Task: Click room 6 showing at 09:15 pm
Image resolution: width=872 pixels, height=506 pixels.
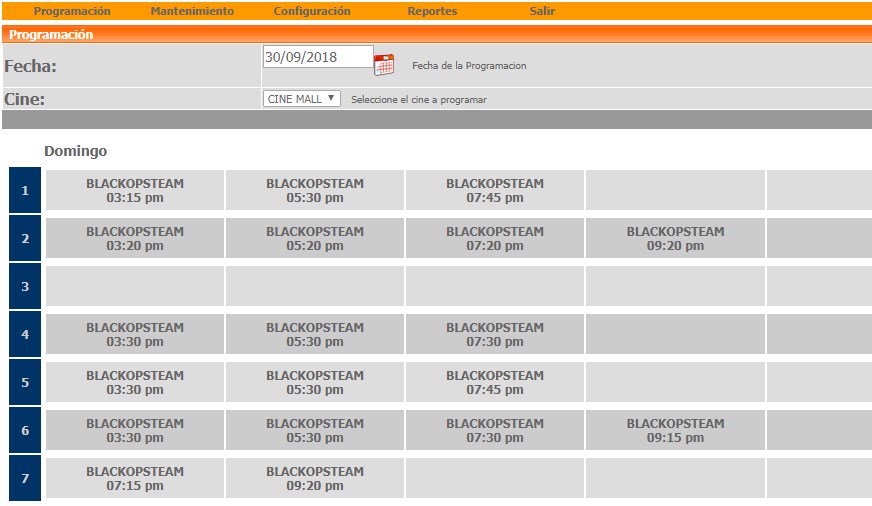Action: 675,430
